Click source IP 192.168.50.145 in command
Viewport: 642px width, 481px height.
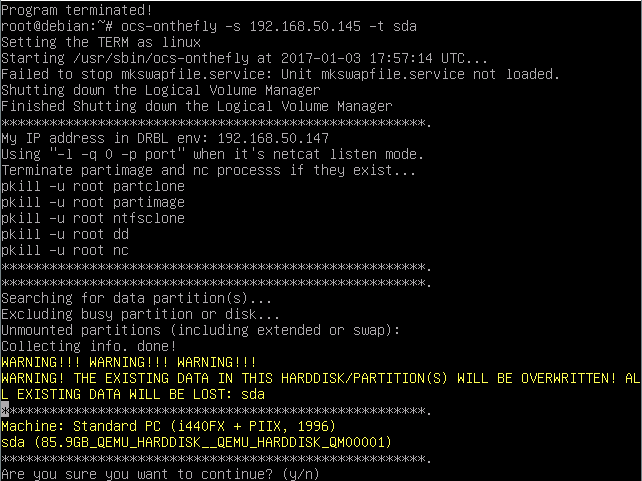(x=305, y=27)
